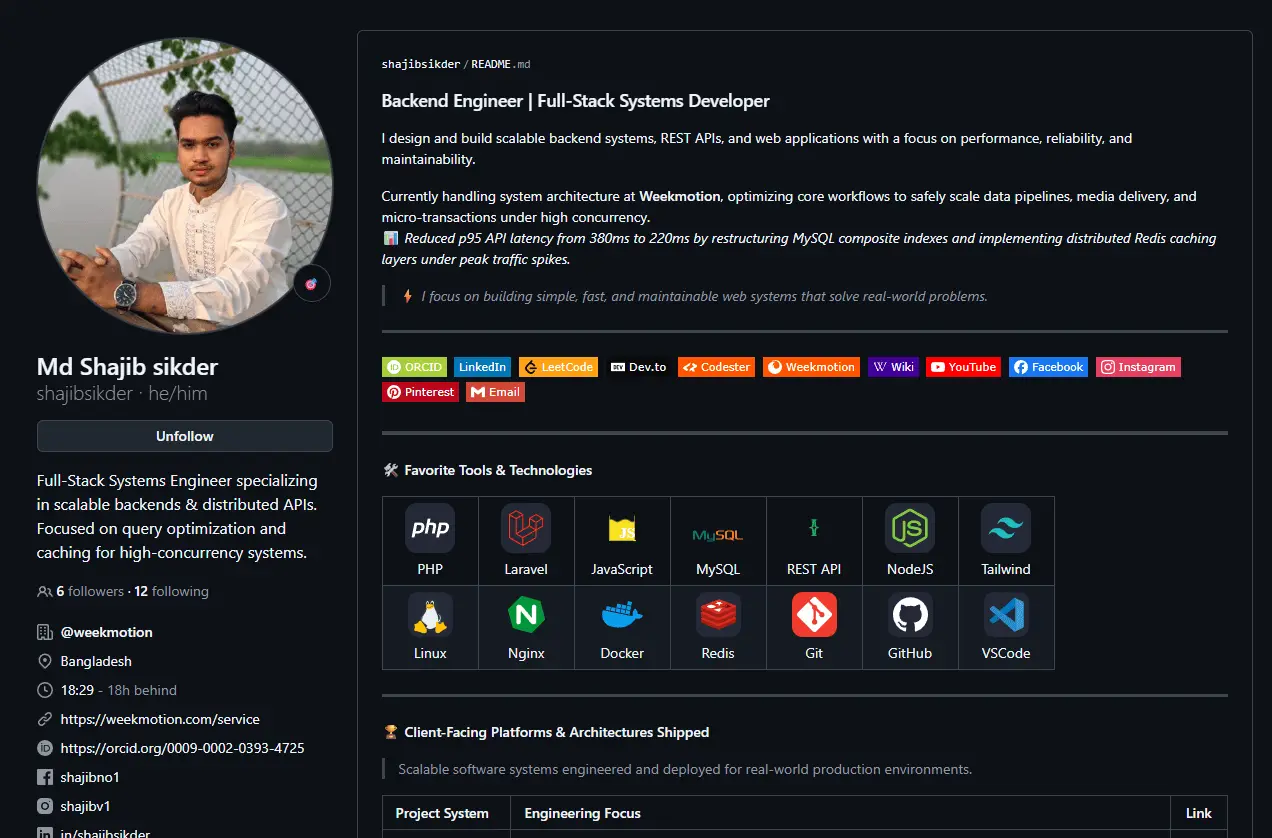1272x838 pixels.
Task: Open the LinkedIn badge
Action: [483, 367]
